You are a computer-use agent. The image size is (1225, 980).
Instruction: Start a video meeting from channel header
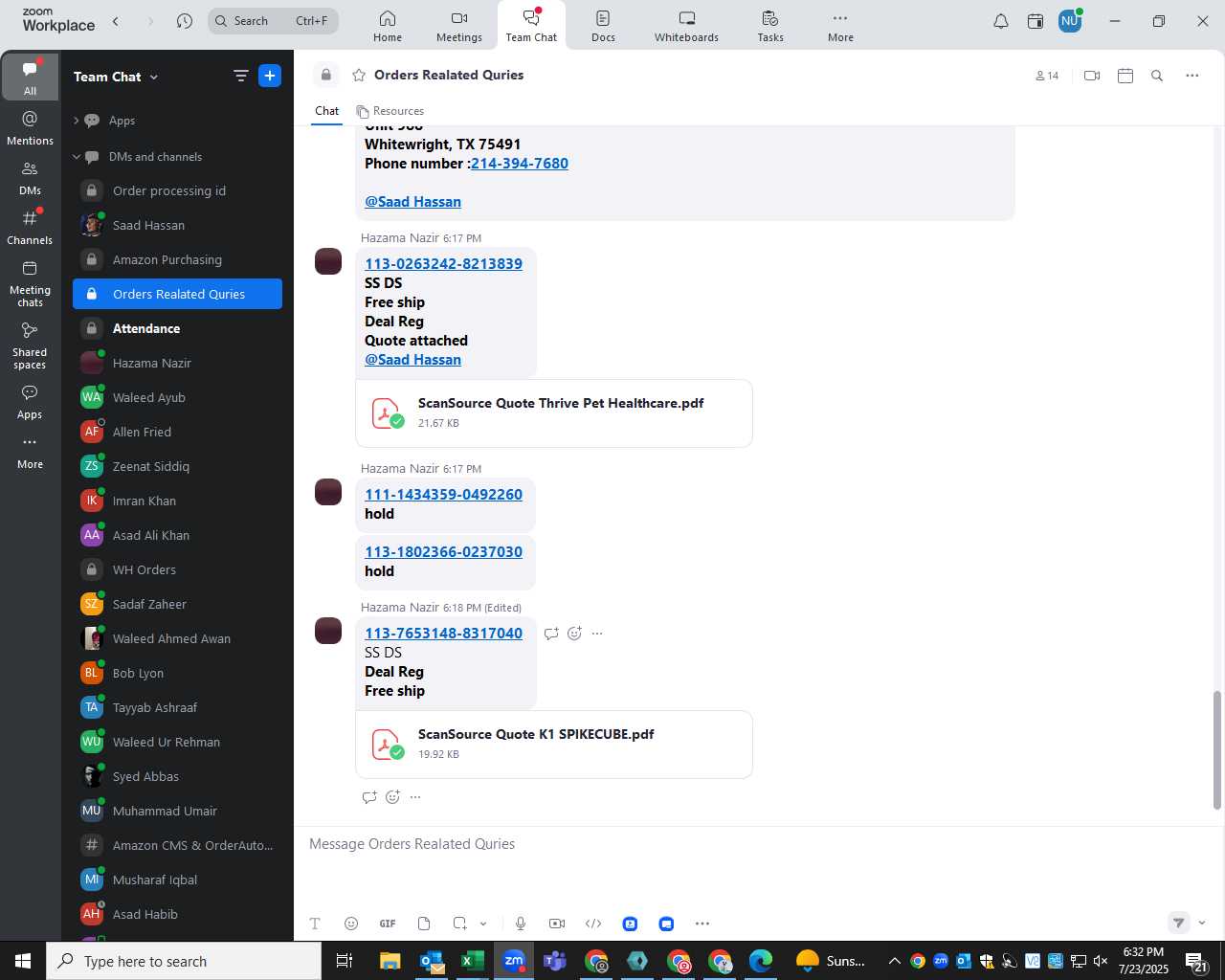pos(1092,76)
